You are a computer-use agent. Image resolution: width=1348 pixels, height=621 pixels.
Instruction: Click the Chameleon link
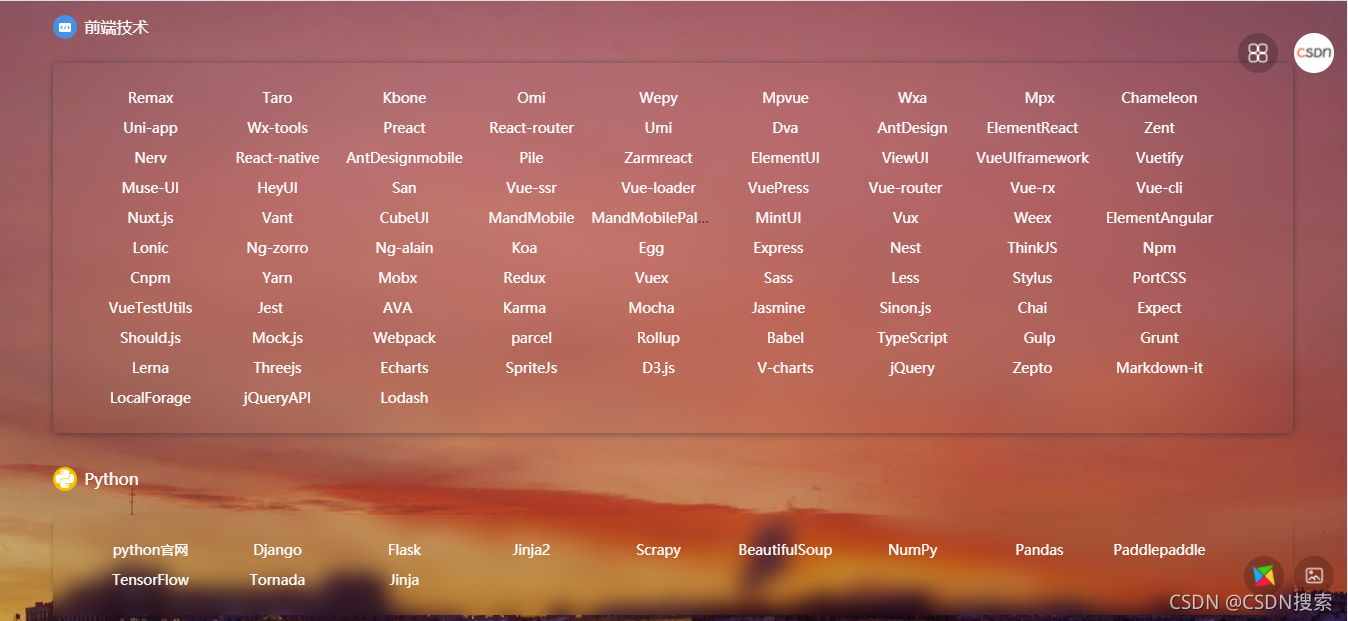pos(1160,98)
